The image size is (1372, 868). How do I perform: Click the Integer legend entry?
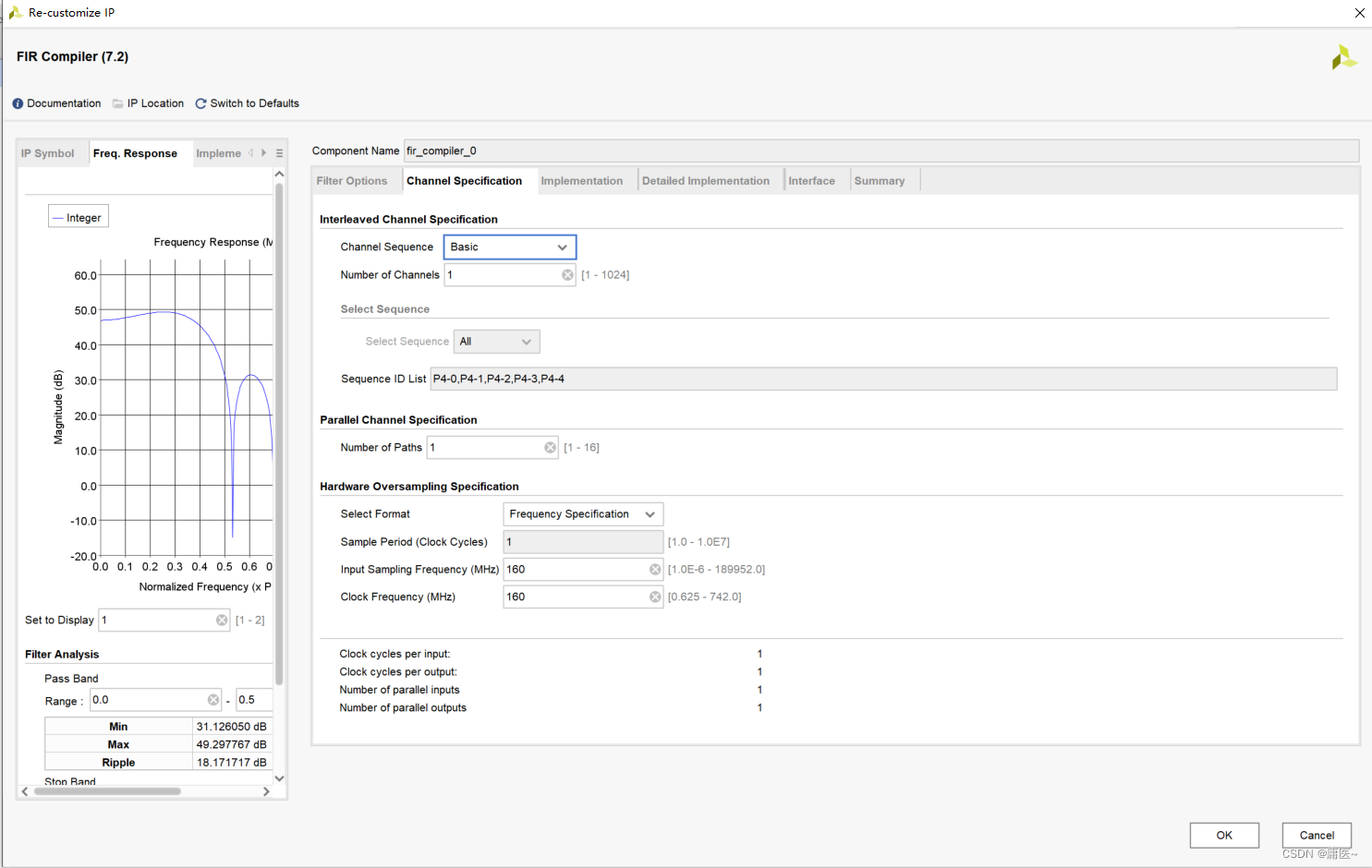(x=79, y=218)
